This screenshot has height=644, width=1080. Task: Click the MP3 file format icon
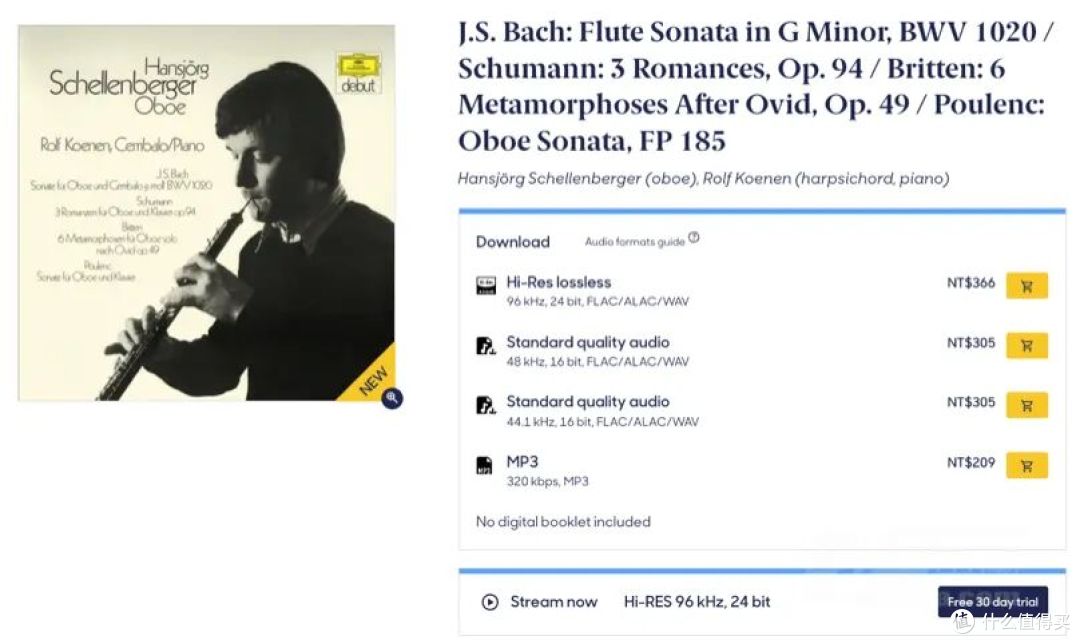pos(485,466)
